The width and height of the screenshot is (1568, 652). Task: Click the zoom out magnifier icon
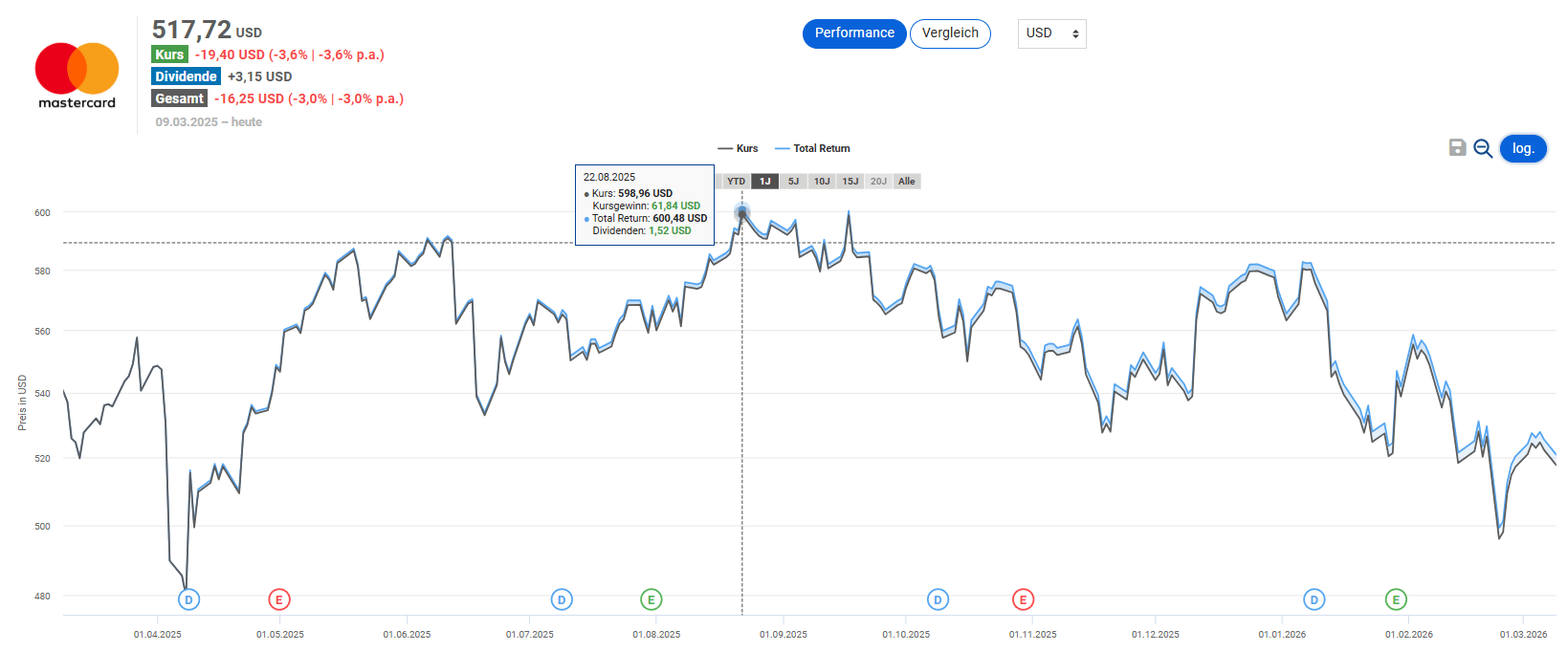pos(1483,148)
